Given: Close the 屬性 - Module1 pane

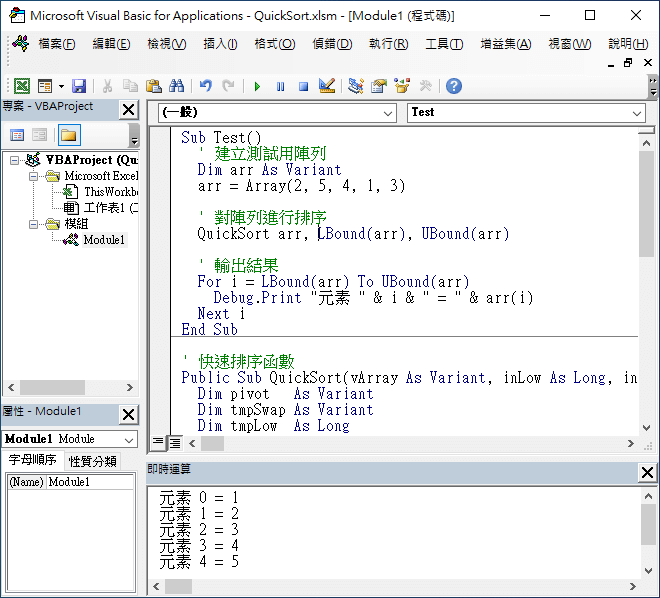Looking at the screenshot, I should pyautogui.click(x=128, y=415).
